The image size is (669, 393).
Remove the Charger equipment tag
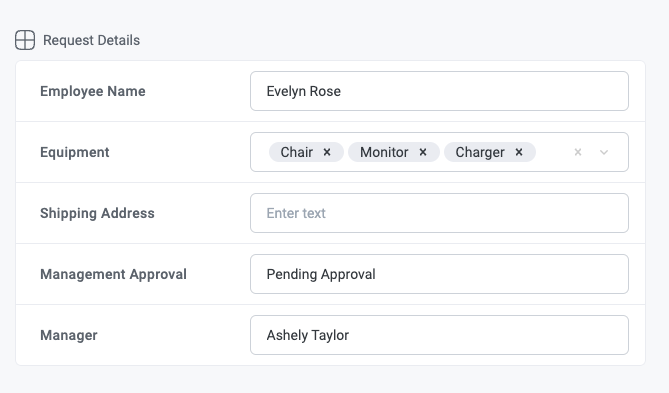pyautogui.click(x=519, y=152)
